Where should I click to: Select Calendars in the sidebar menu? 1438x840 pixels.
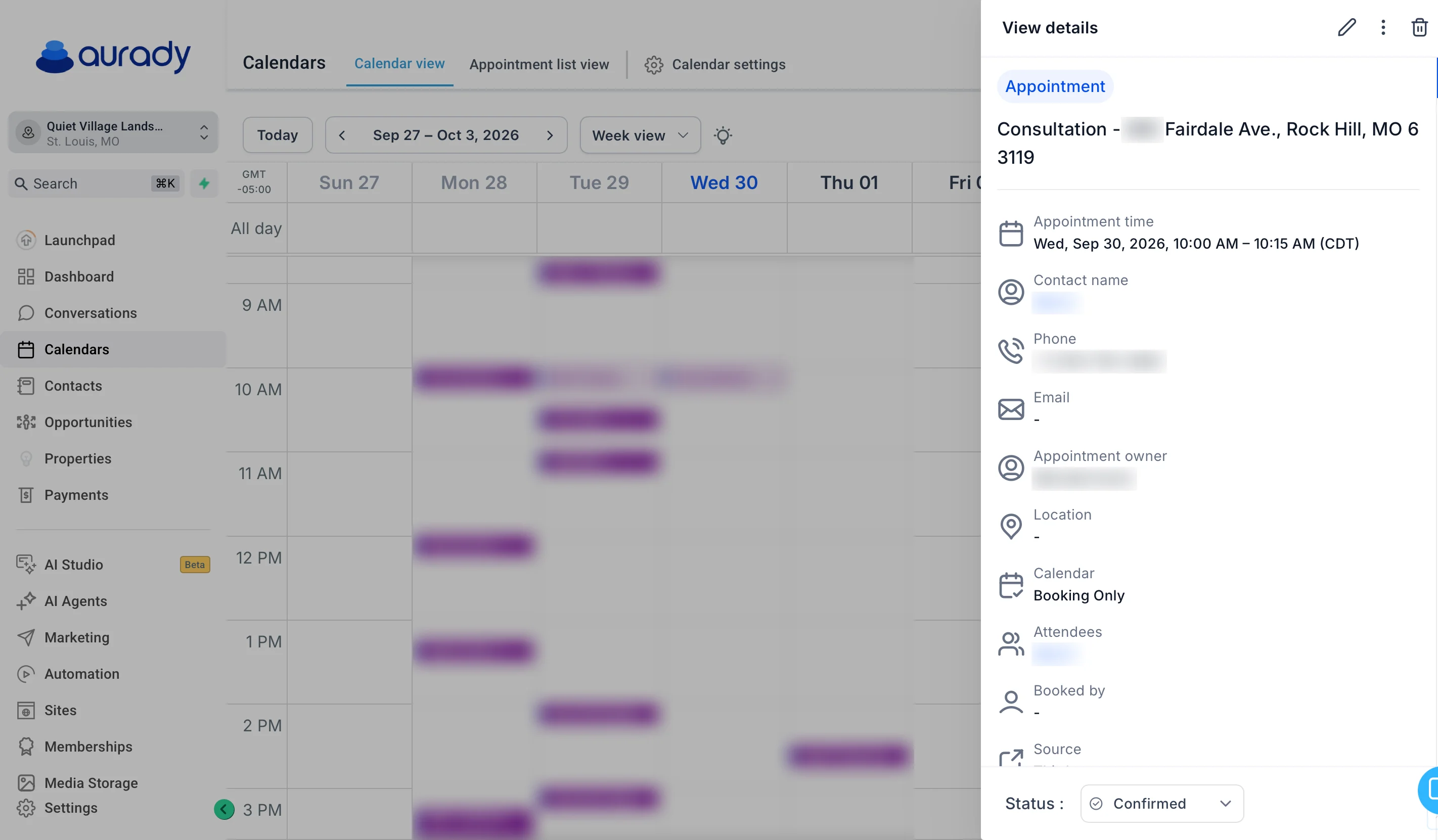(113, 350)
